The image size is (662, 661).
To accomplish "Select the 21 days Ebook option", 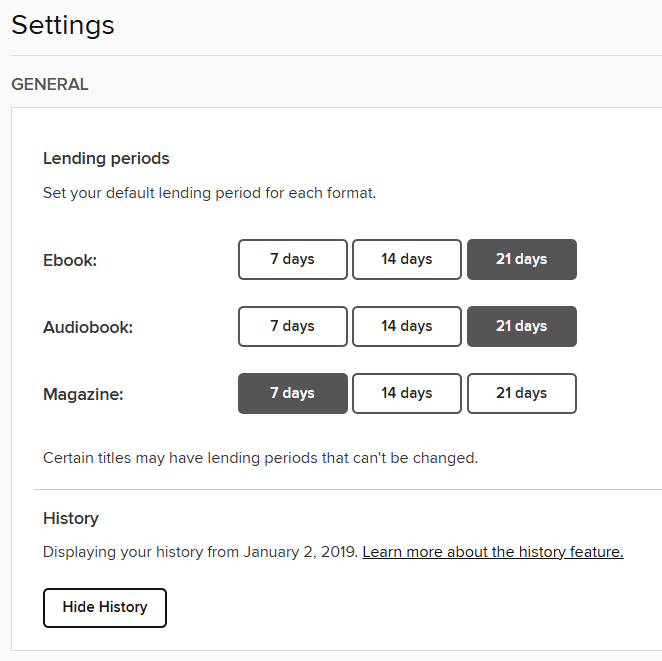I will [x=521, y=259].
